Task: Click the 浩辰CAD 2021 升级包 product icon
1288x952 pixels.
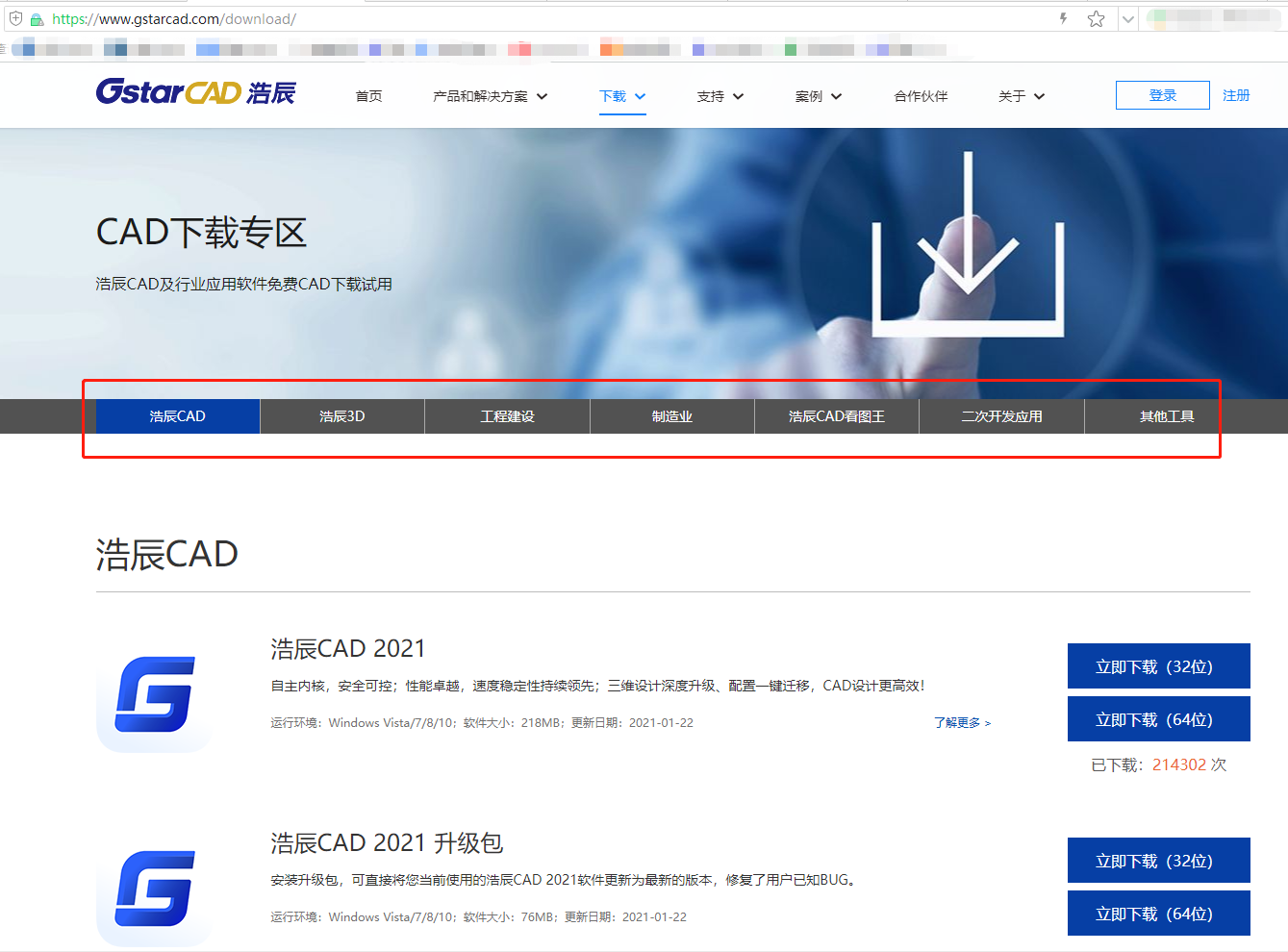Action: 155,889
